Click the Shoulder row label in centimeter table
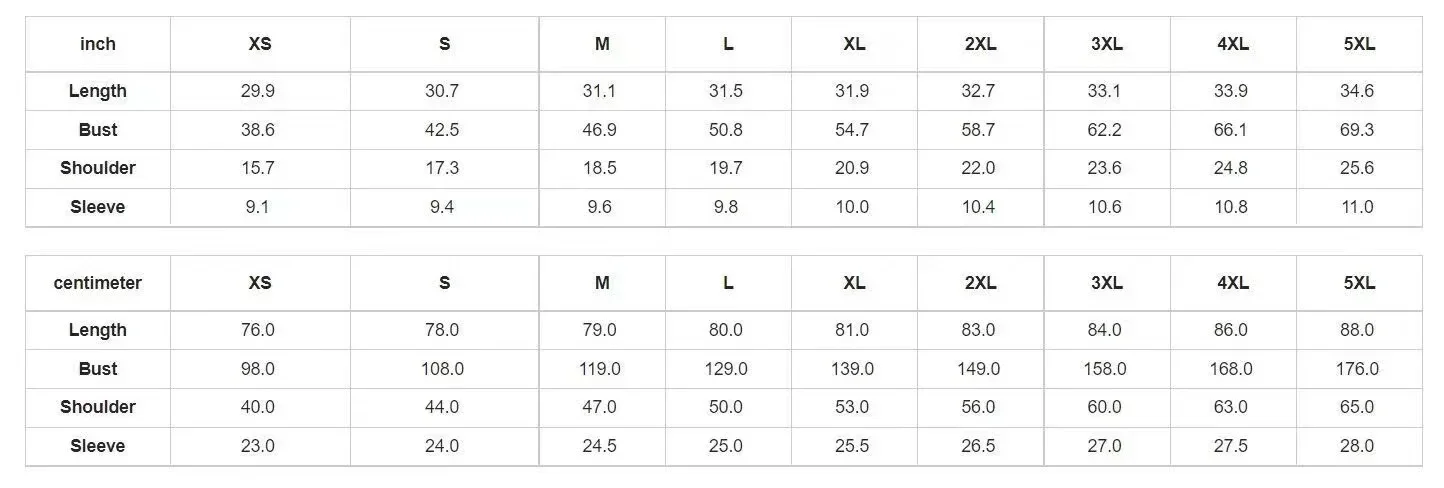This screenshot has height=488, width=1444. (98, 407)
